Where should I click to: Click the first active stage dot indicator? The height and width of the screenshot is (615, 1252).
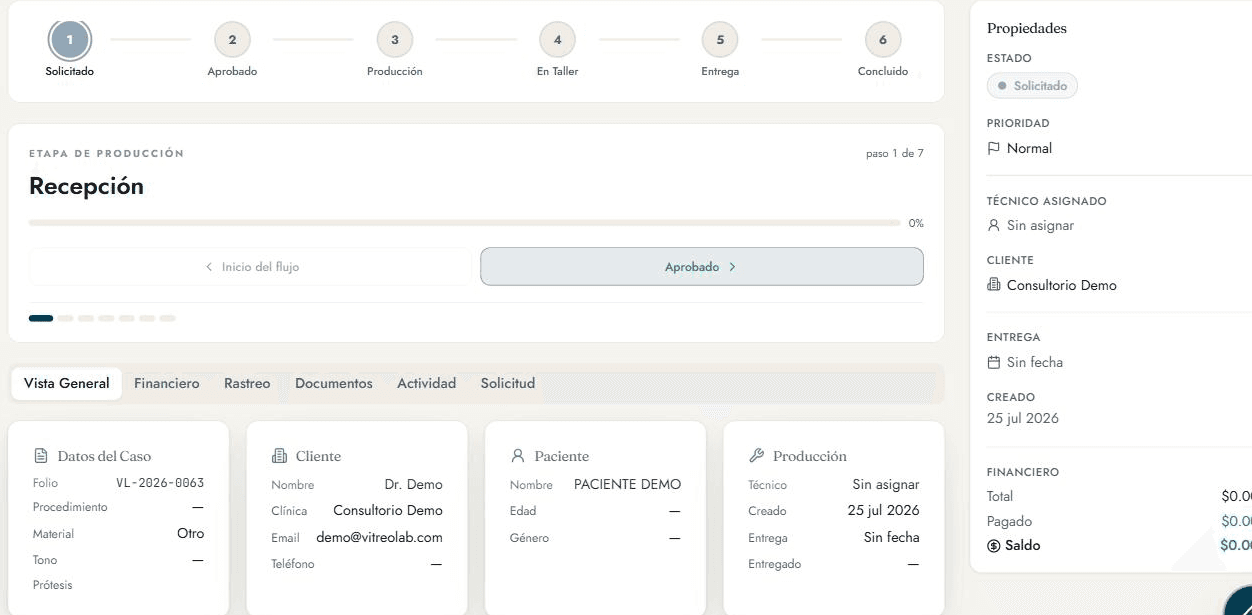coord(41,318)
